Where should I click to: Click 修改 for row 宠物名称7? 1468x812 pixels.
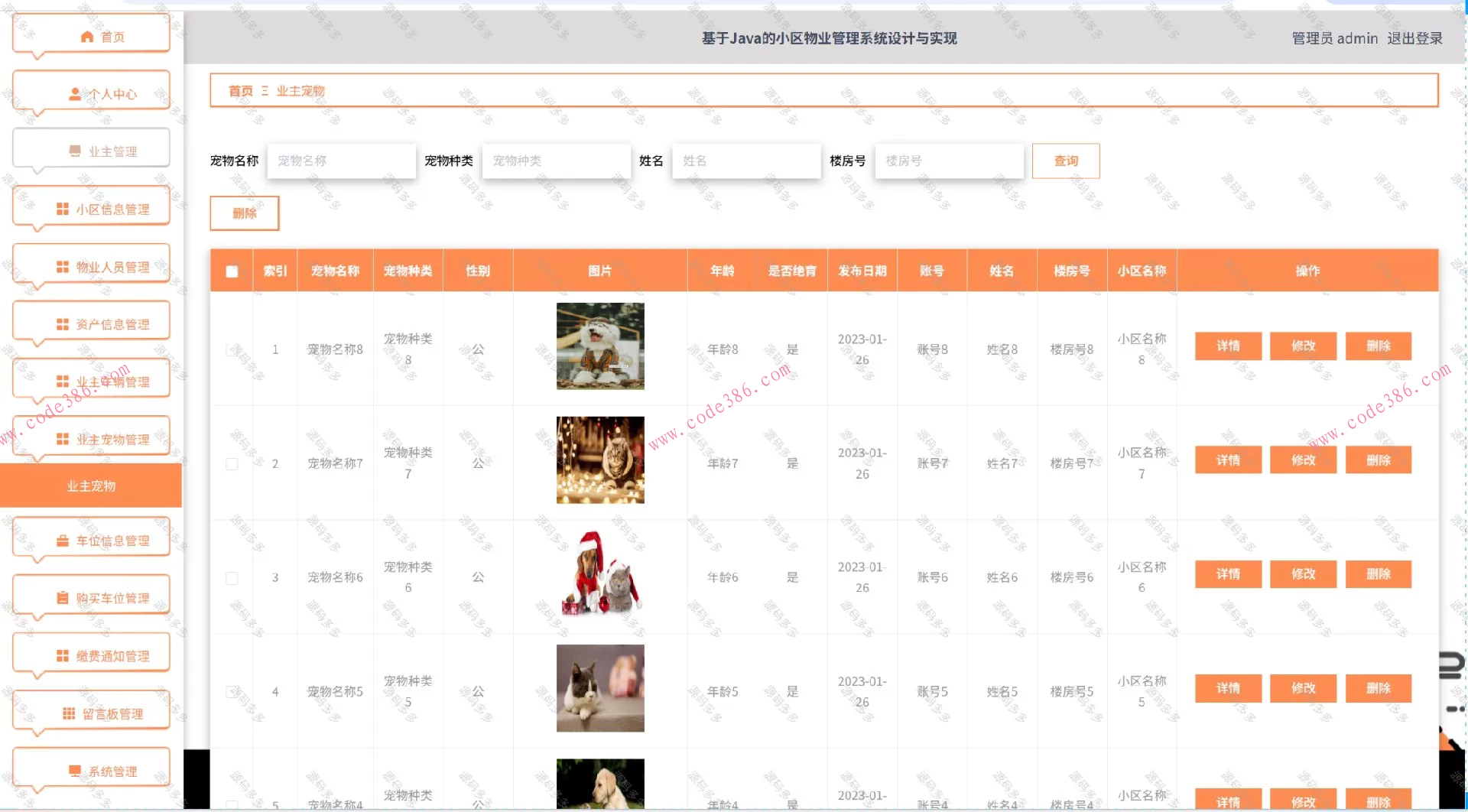coord(1303,460)
